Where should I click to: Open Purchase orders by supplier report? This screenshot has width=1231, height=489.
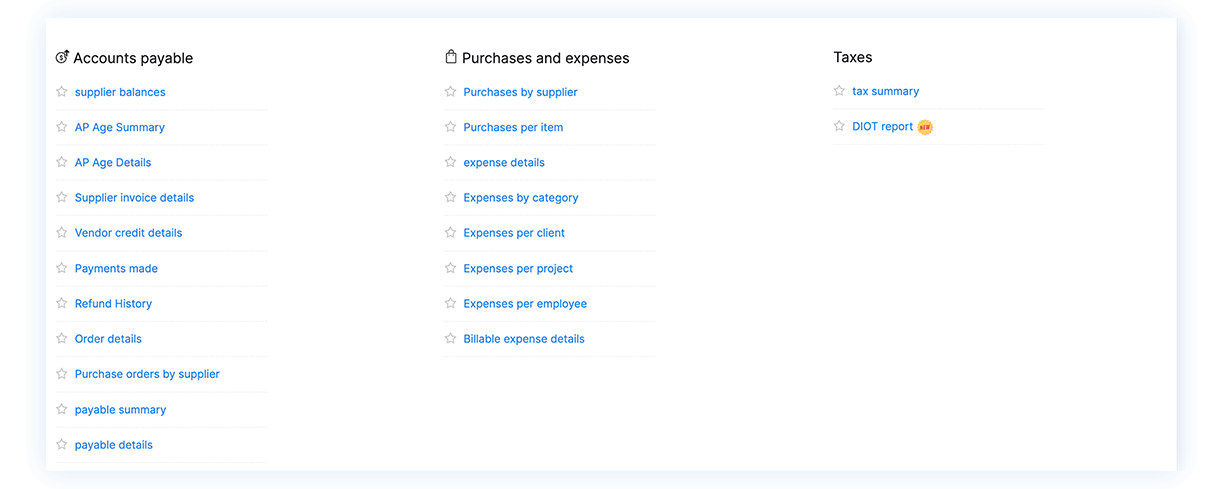click(147, 374)
